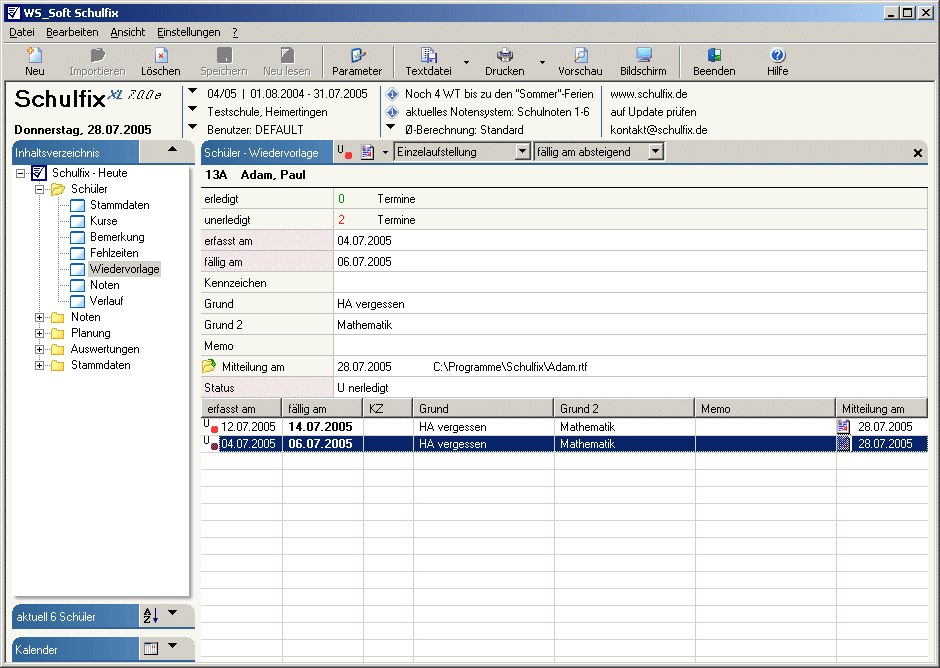Click the document icon in Wiedervorlage header
Screen dimensions: 940x668
367,152
